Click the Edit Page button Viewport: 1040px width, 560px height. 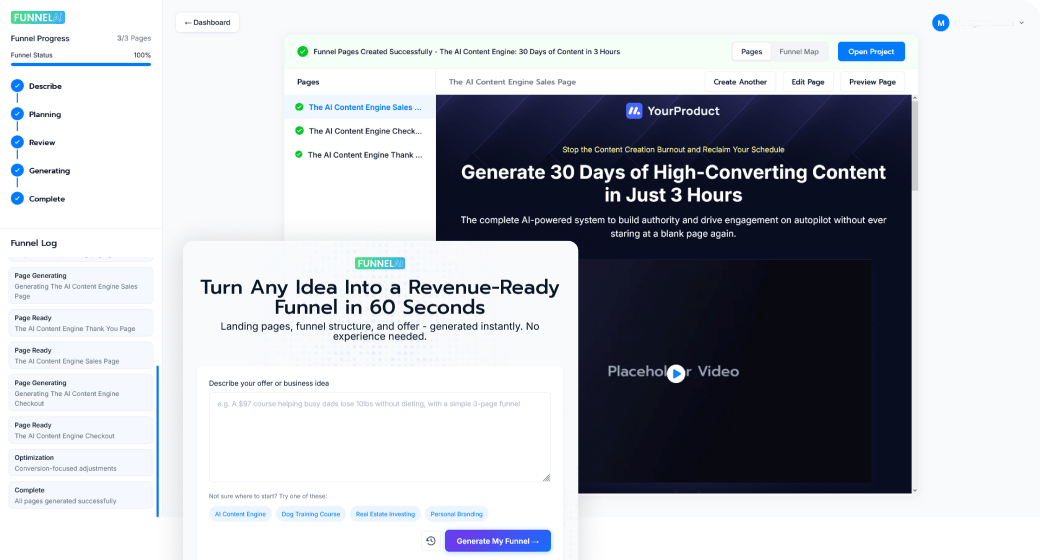(x=807, y=82)
